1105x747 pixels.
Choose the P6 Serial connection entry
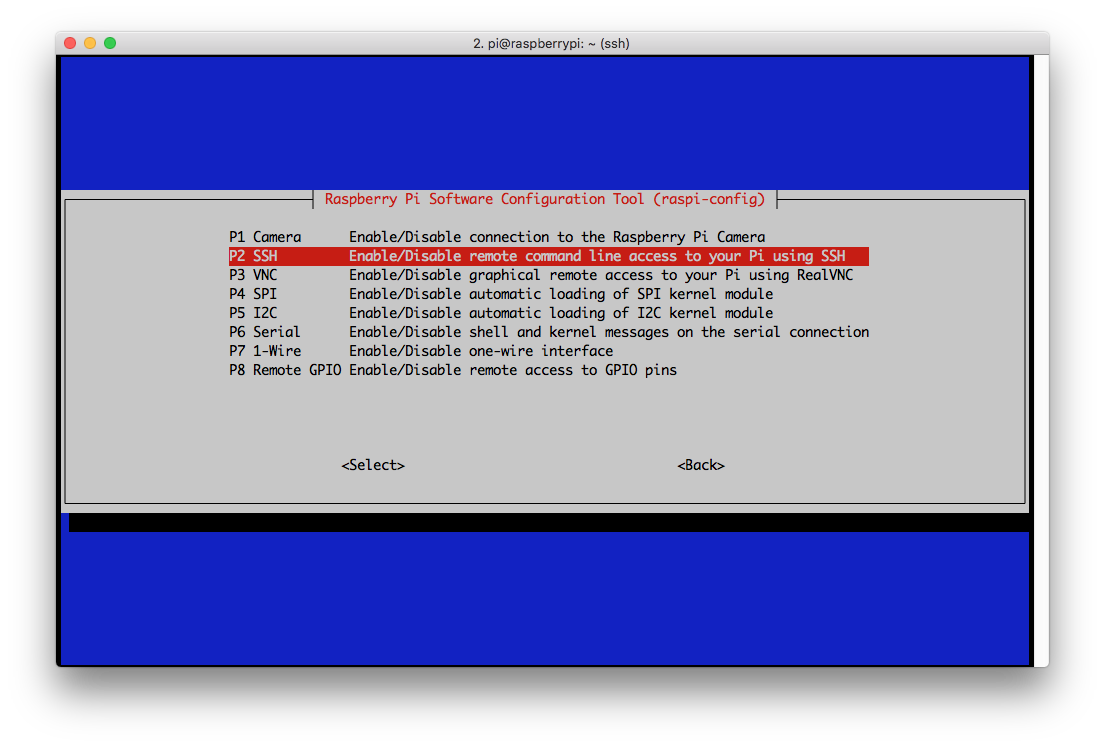548,332
